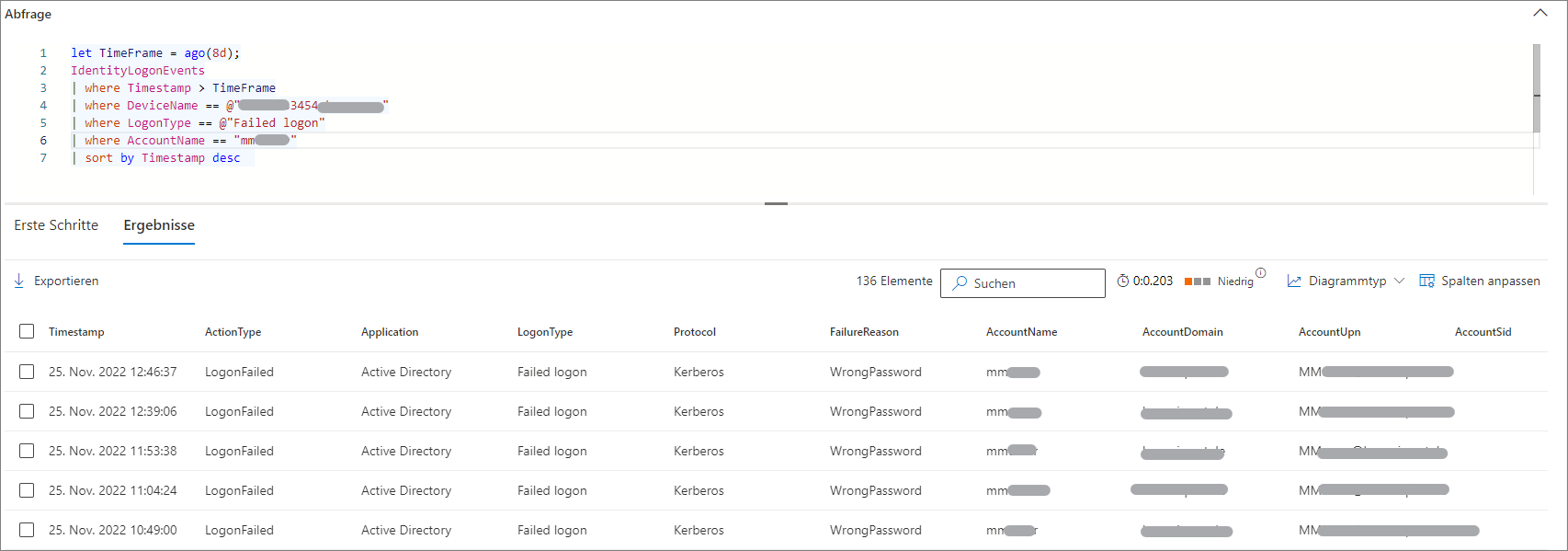Click the Spalten anpassen table icon
This screenshot has height=551, width=1568.
tap(1426, 281)
